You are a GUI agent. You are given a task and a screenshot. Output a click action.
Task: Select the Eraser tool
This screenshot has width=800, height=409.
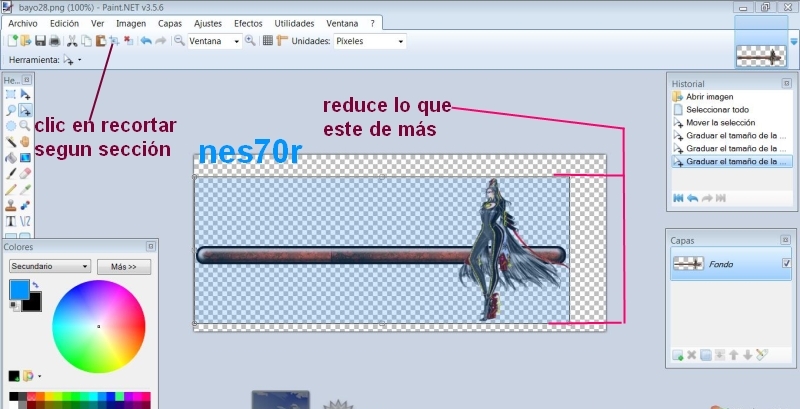pyautogui.click(x=25, y=174)
